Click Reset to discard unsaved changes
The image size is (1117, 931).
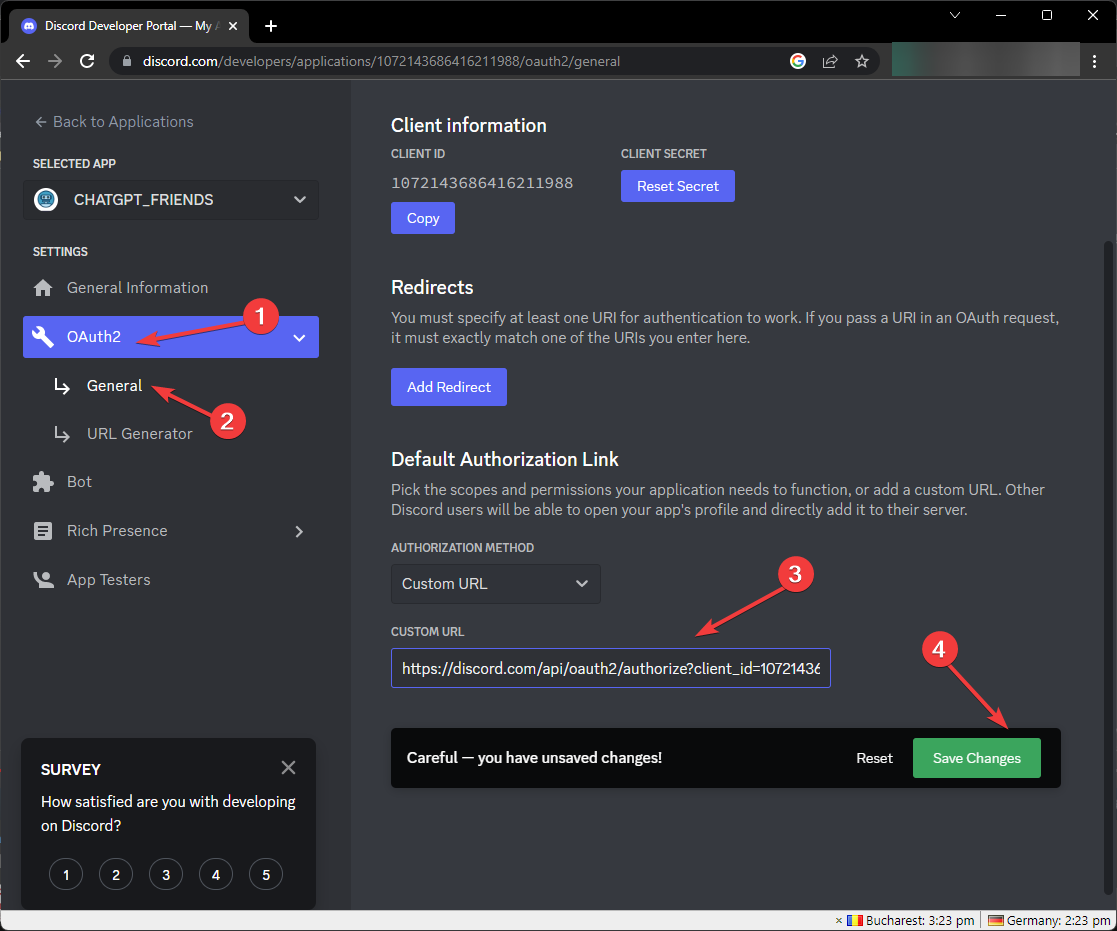tap(874, 758)
